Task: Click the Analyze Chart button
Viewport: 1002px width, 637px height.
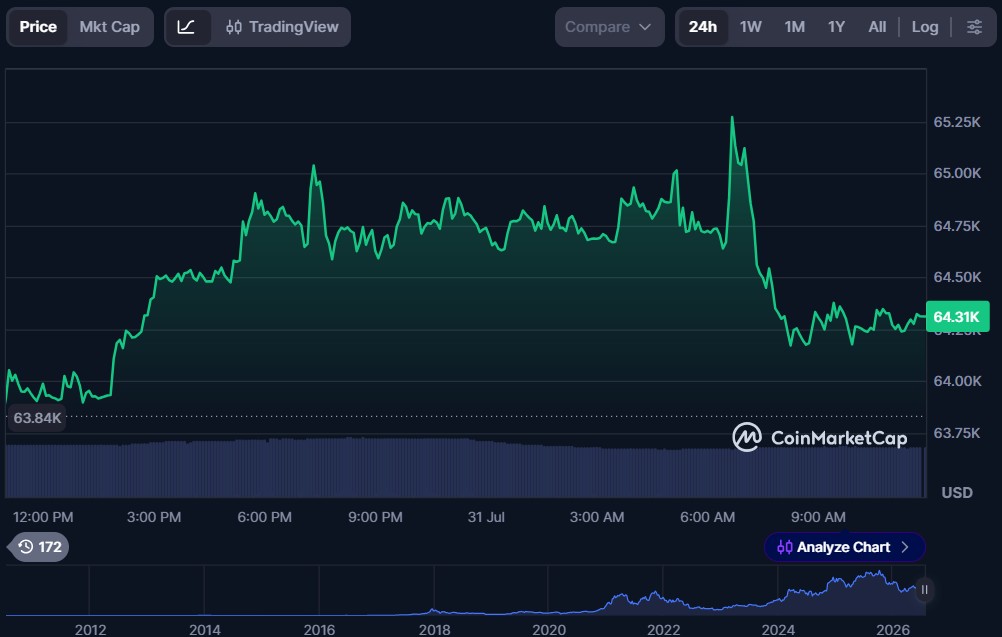Action: (844, 547)
